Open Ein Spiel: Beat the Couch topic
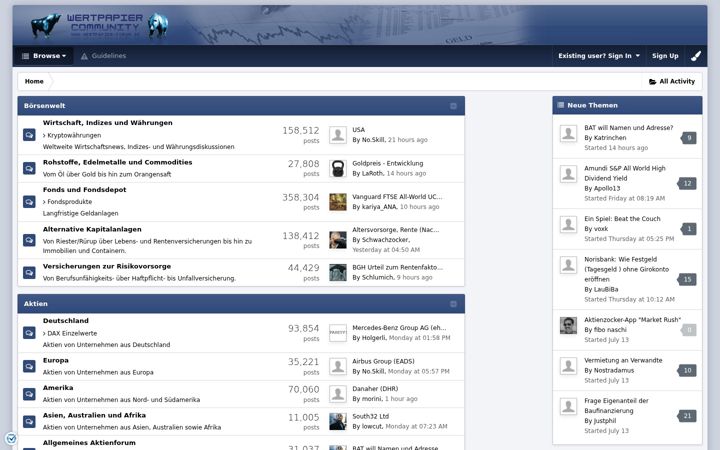720x450 pixels. click(622, 219)
